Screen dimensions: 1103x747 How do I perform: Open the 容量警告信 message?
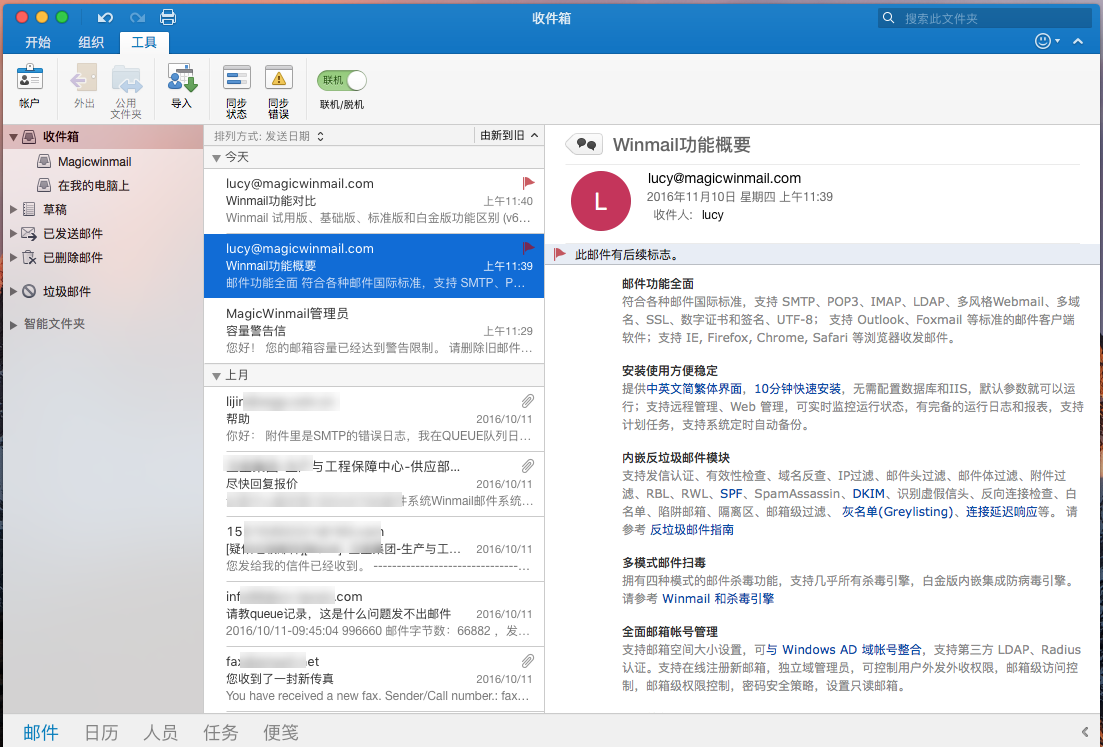[374, 331]
